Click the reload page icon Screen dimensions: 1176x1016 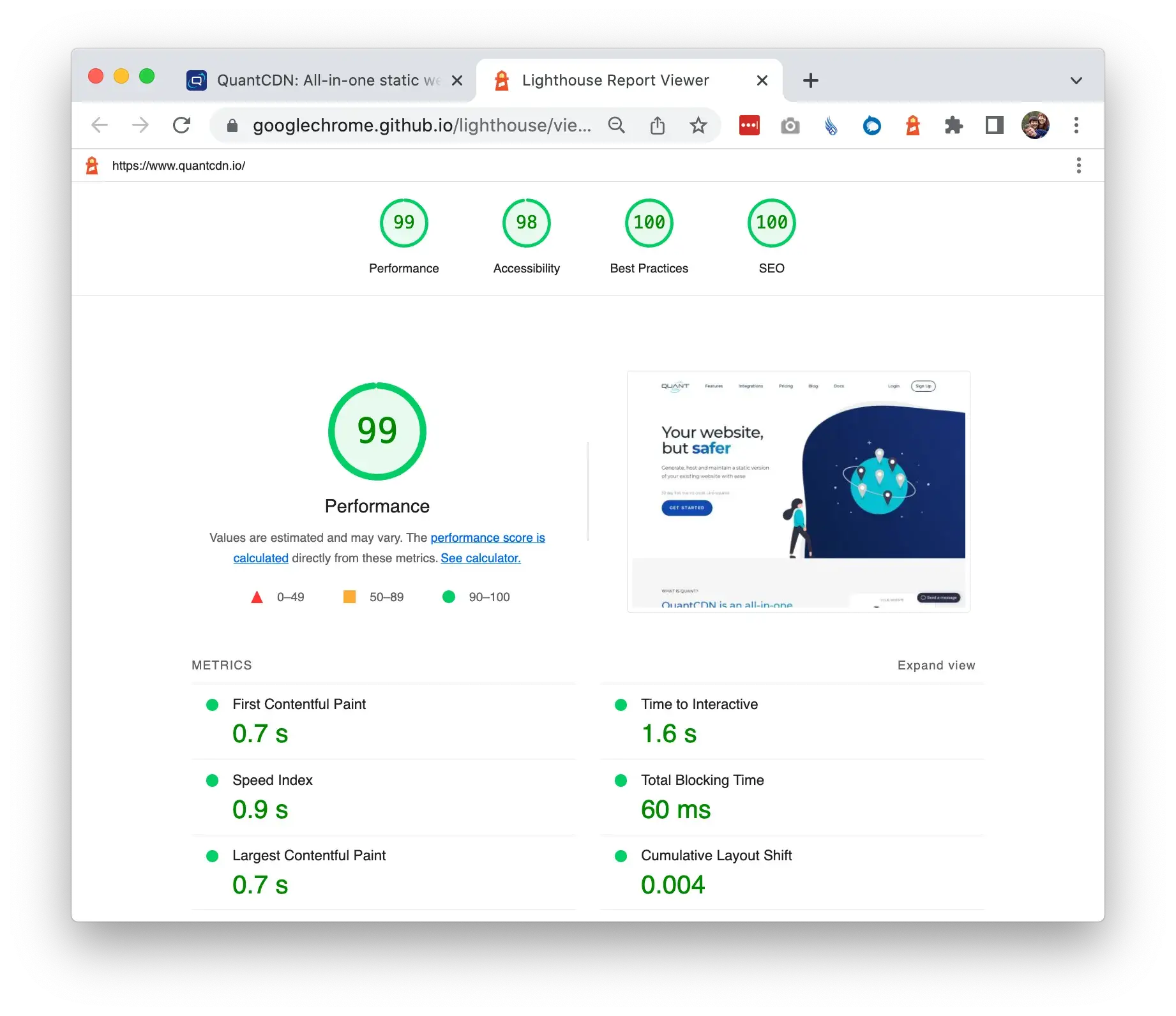182,125
